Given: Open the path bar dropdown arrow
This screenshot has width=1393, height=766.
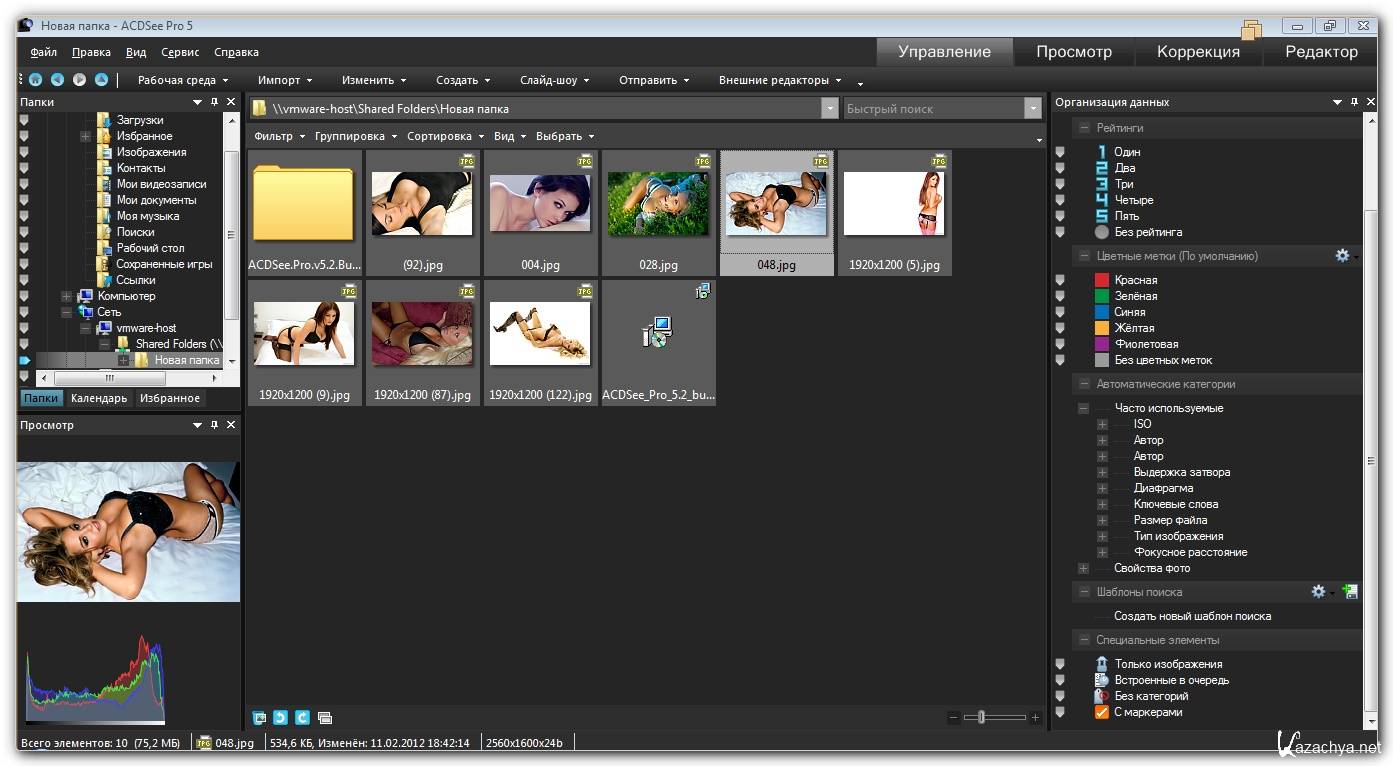Looking at the screenshot, I should tap(829, 109).
